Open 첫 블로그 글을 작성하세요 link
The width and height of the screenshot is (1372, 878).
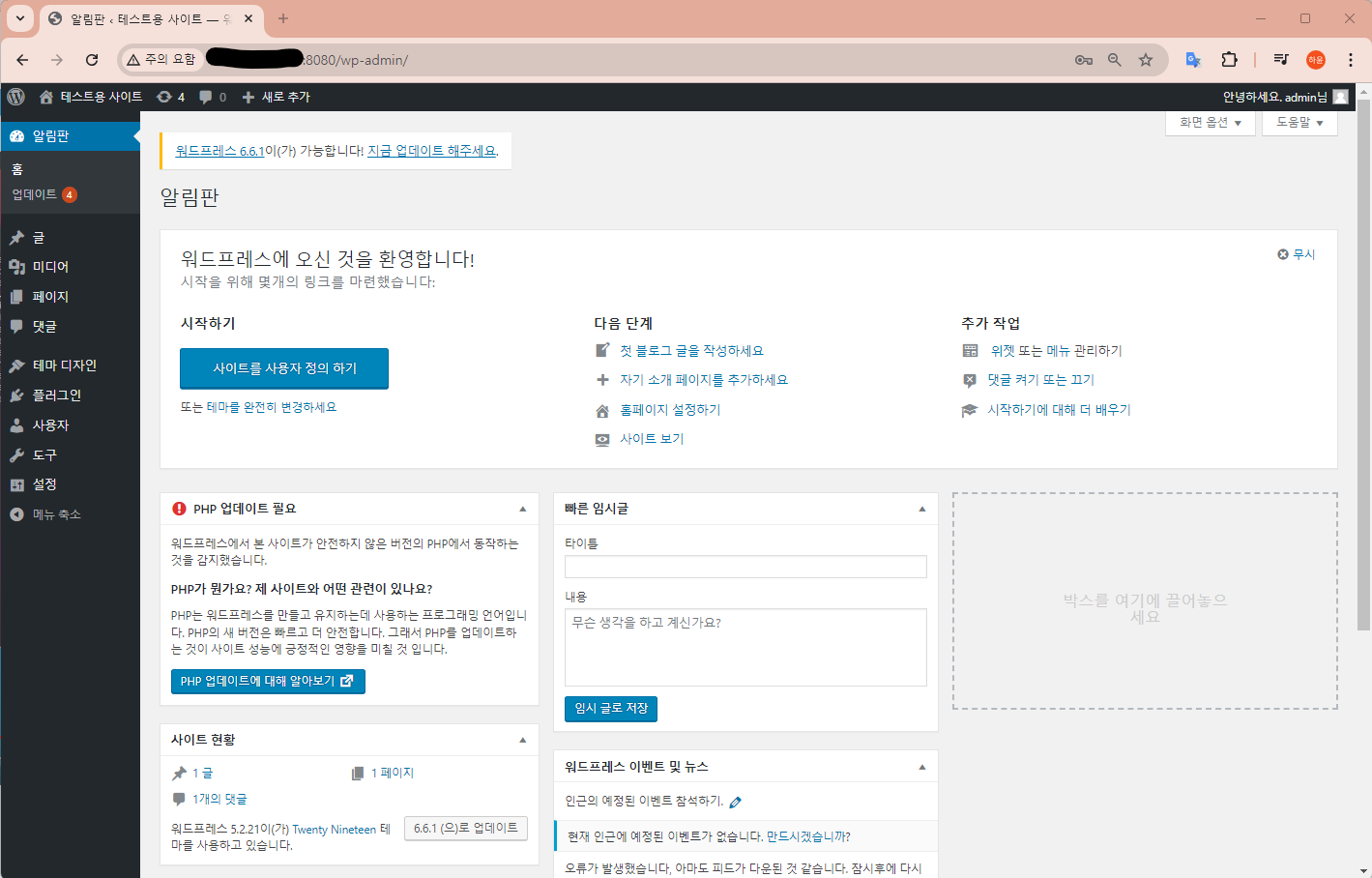point(691,351)
